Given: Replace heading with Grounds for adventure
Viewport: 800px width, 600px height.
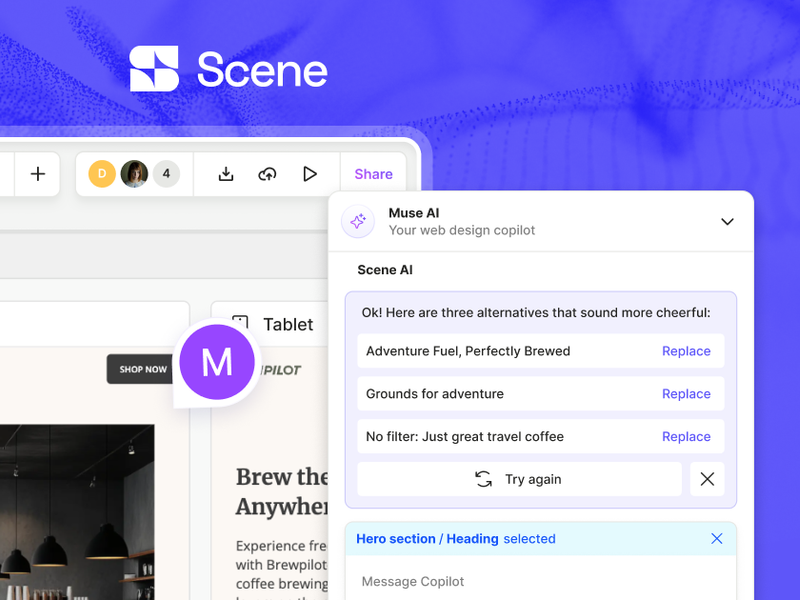Looking at the screenshot, I should point(686,393).
